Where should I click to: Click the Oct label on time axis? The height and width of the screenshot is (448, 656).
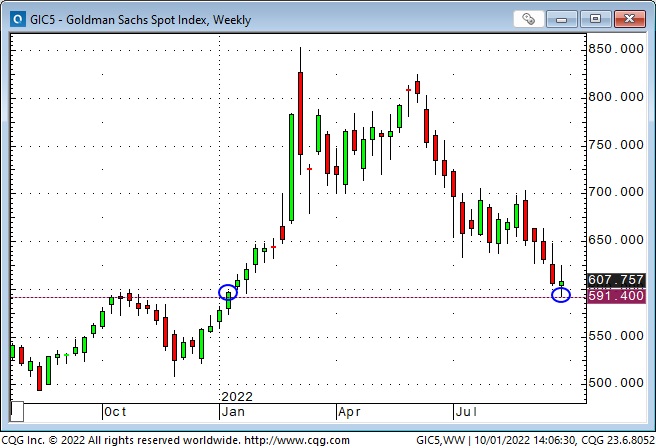[115, 412]
